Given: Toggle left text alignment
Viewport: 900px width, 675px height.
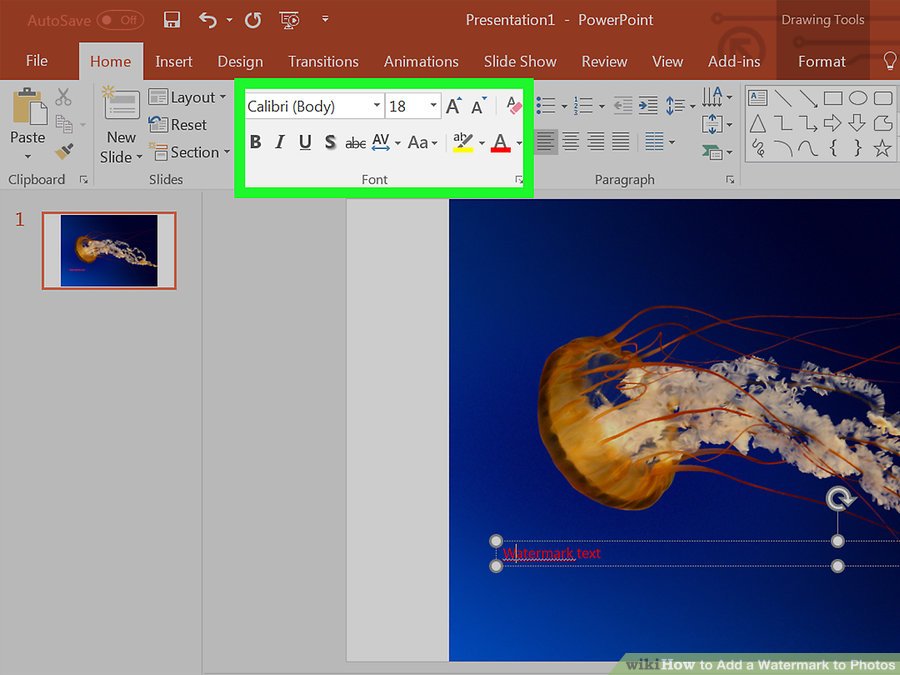Looking at the screenshot, I should pos(545,141).
